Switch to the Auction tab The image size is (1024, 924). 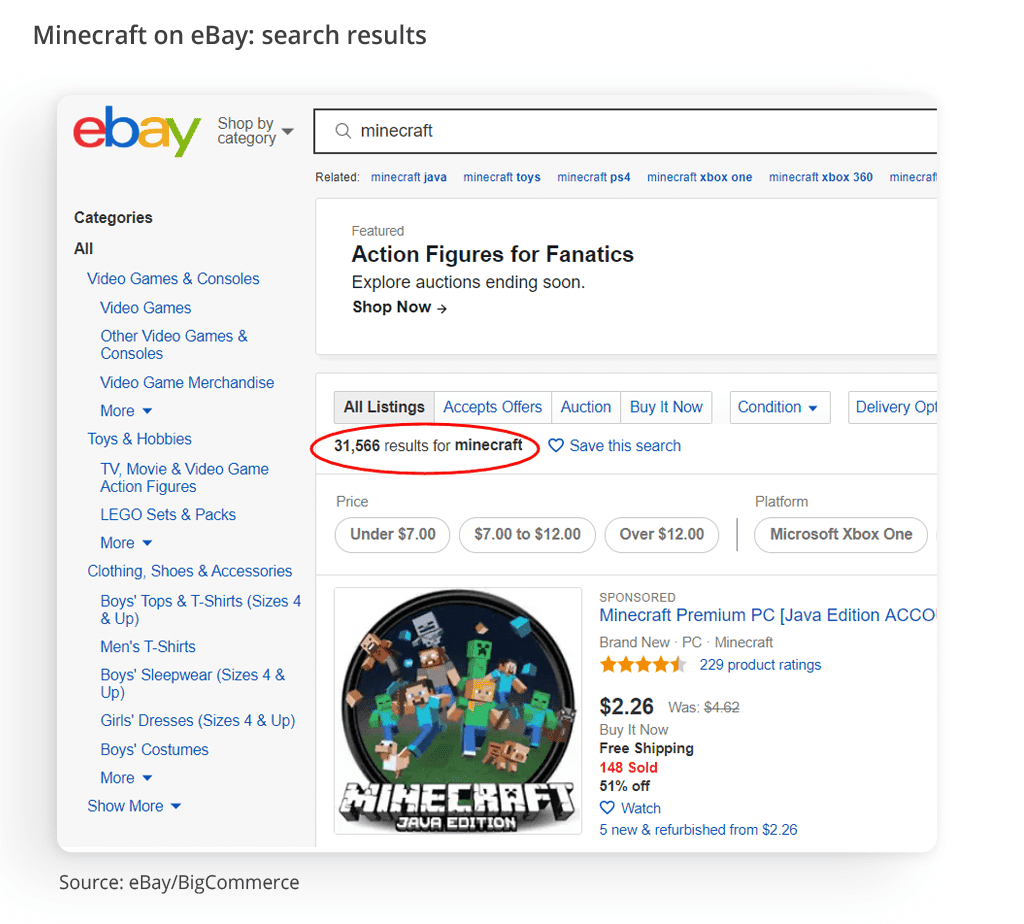[x=585, y=407]
